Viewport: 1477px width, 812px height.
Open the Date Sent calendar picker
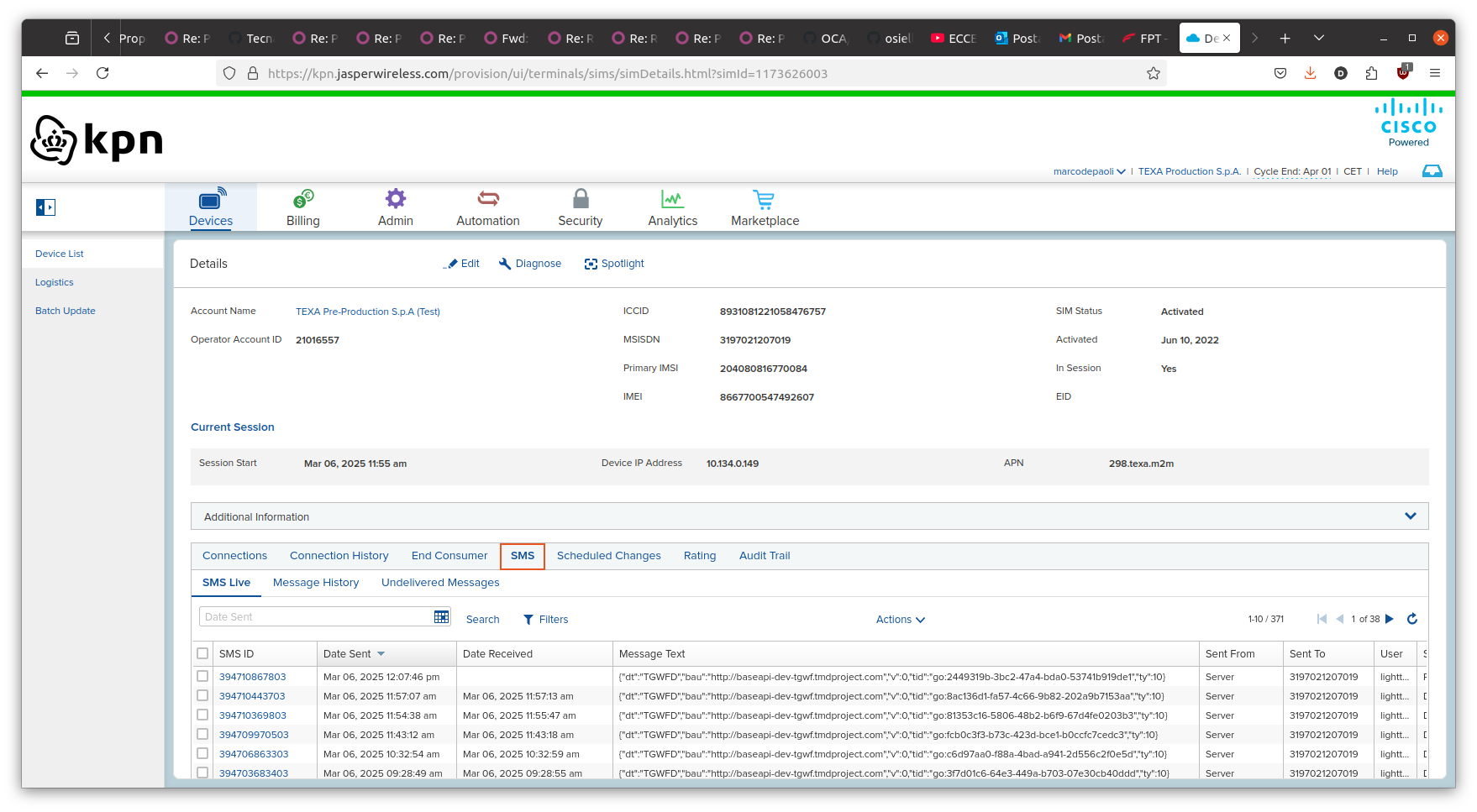click(441, 617)
